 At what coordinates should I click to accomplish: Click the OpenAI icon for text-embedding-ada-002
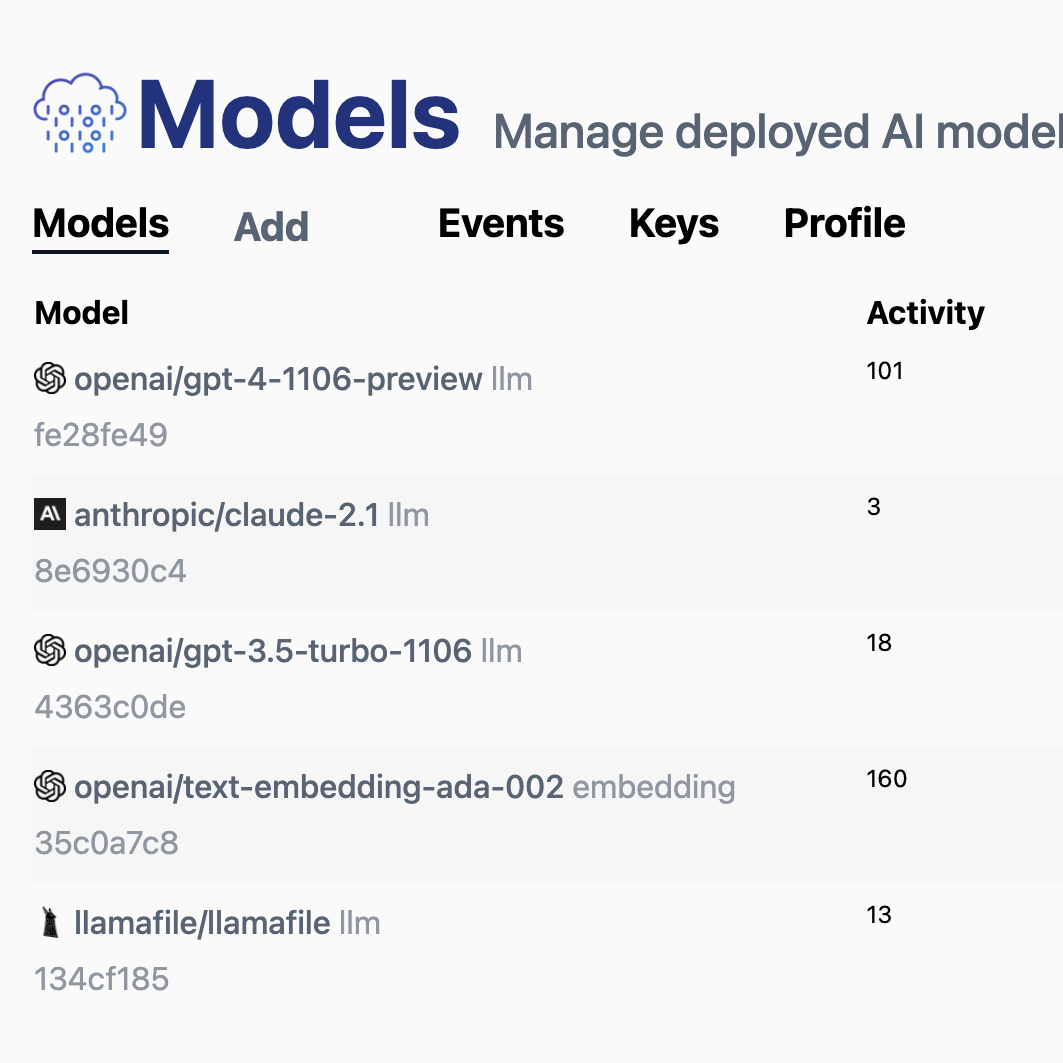(50, 787)
